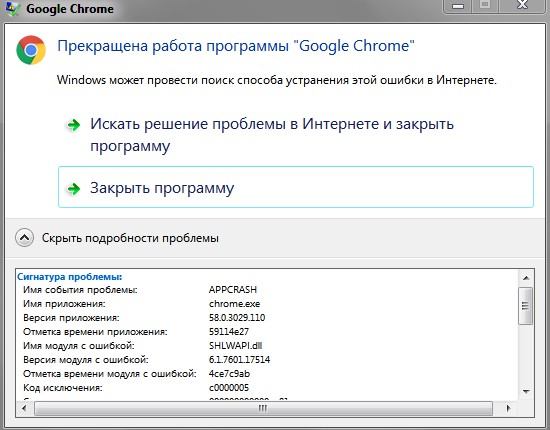
Task: Click horizontal scroll right arrow
Action: point(509,408)
